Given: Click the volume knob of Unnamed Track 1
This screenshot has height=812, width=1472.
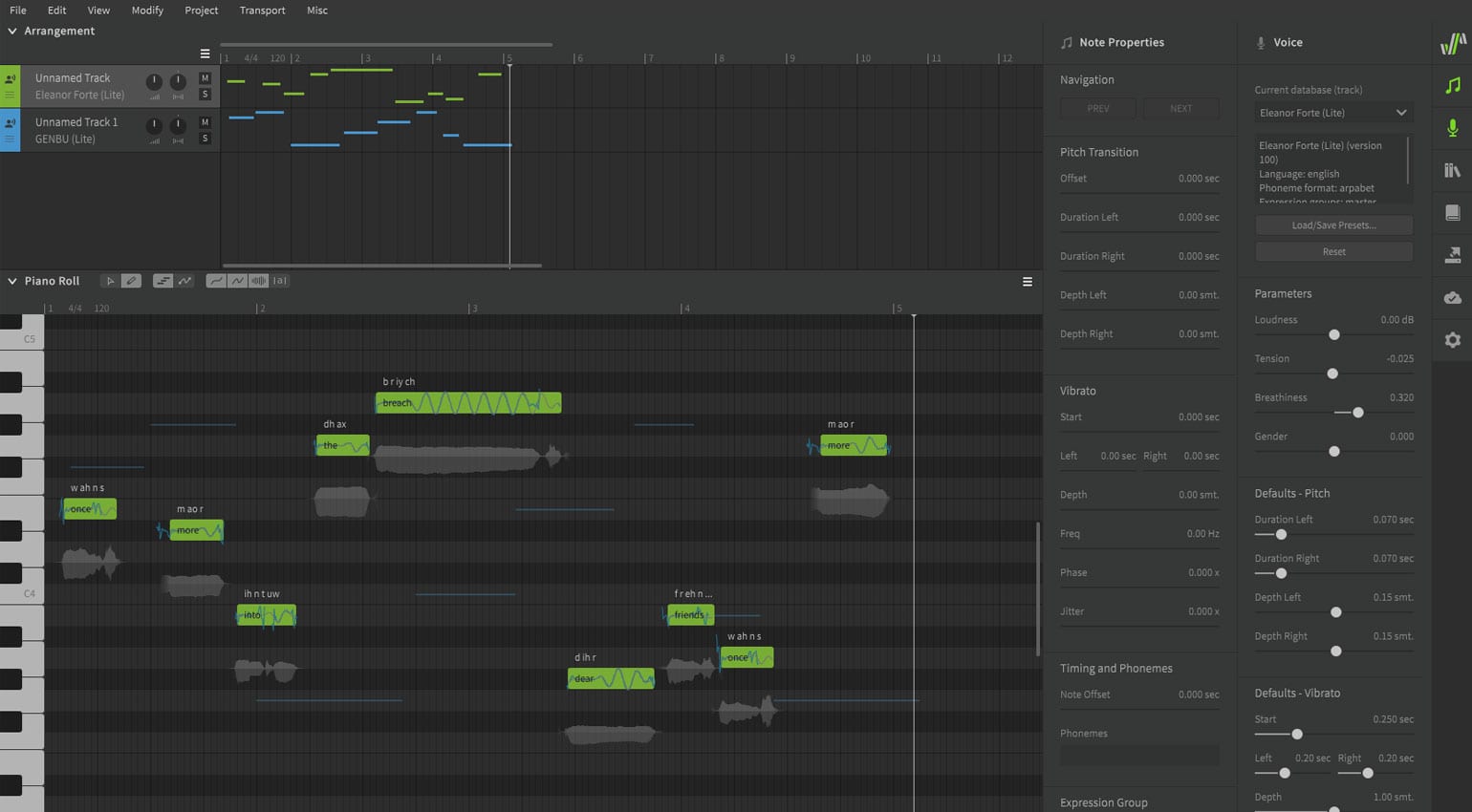Looking at the screenshot, I should click(x=154, y=125).
